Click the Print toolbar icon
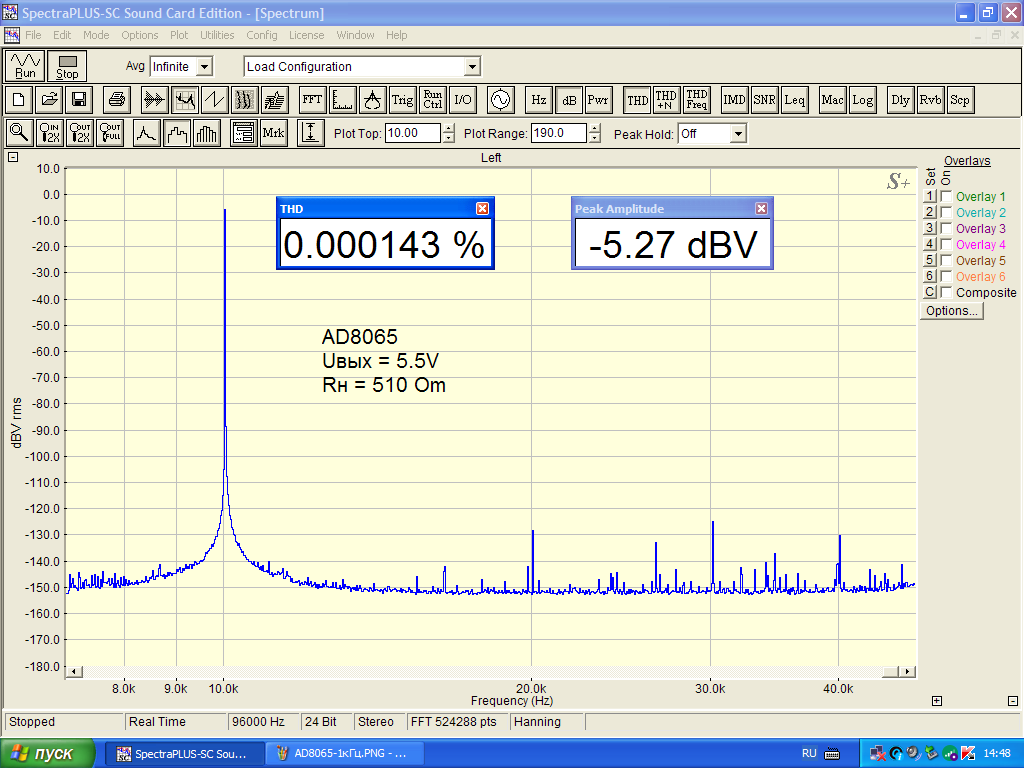 click(117, 100)
